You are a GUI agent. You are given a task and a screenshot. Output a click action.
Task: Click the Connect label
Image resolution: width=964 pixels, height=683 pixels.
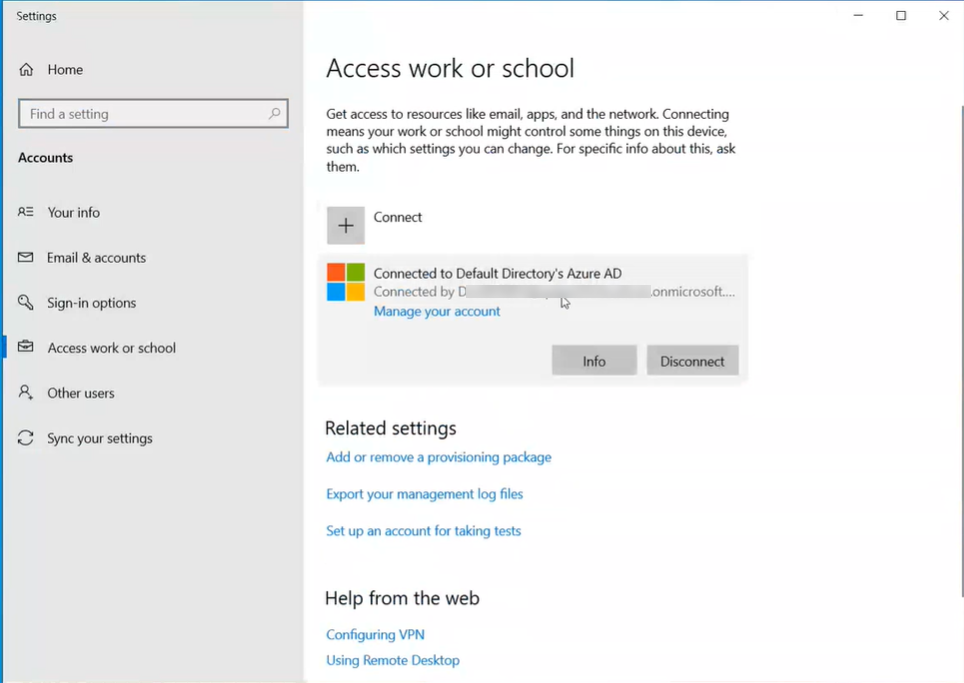tap(398, 217)
